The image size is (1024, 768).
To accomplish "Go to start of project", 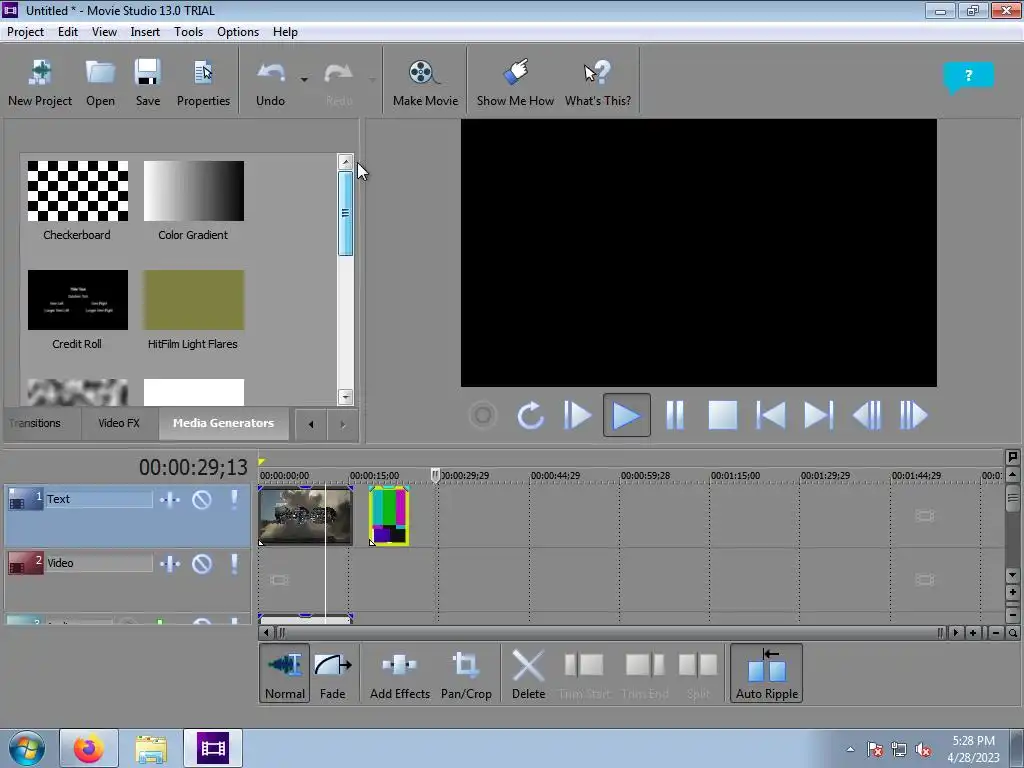I will (x=771, y=415).
